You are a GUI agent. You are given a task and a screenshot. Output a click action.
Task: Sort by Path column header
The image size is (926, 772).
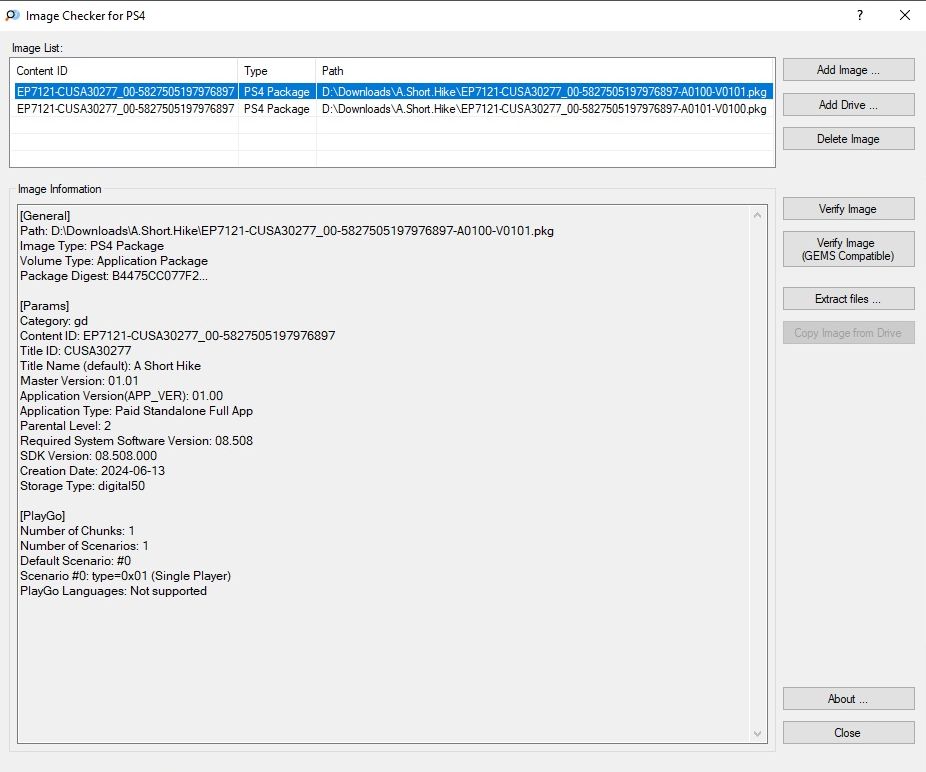click(545, 71)
